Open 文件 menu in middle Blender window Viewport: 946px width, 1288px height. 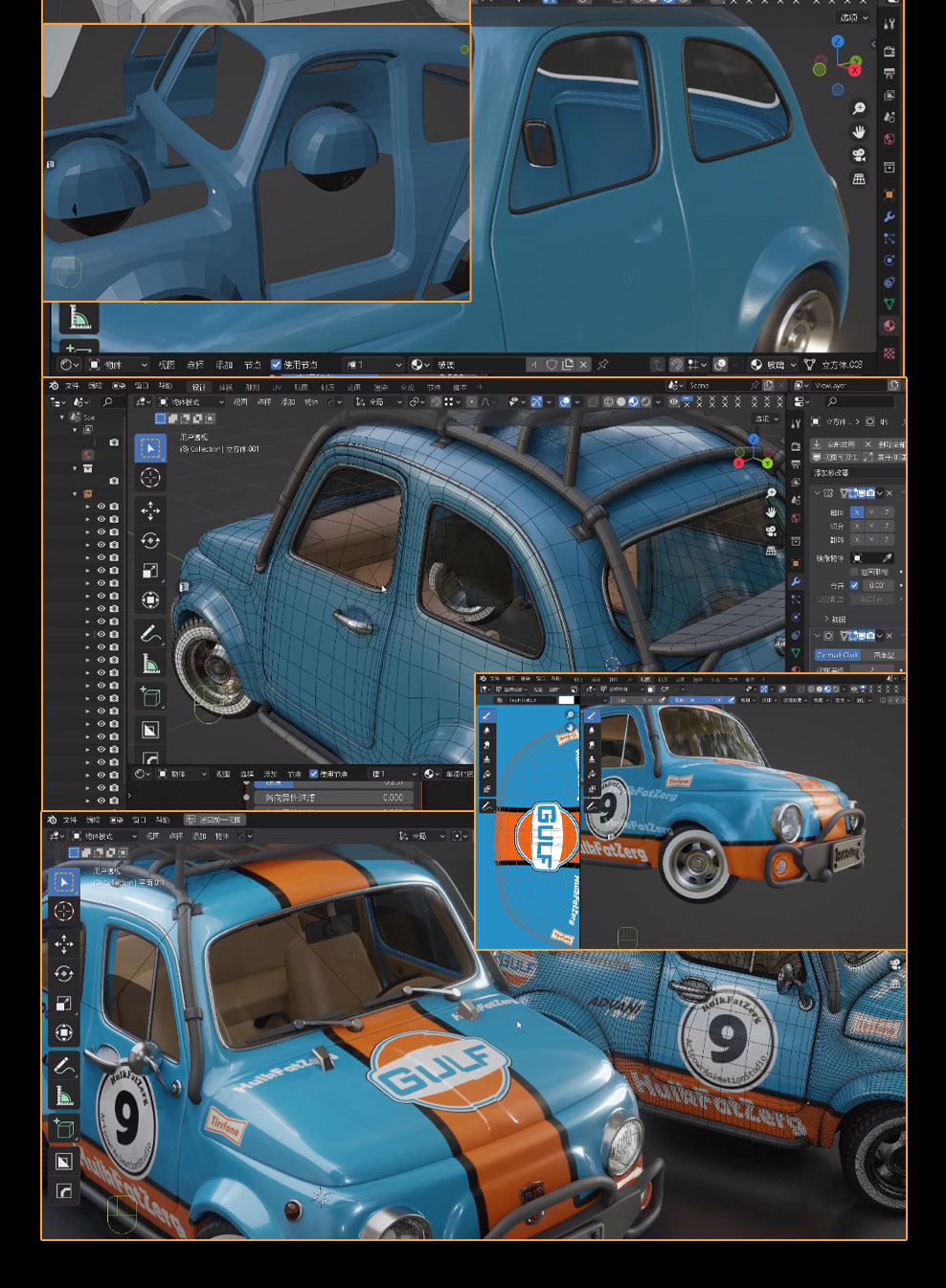point(73,386)
